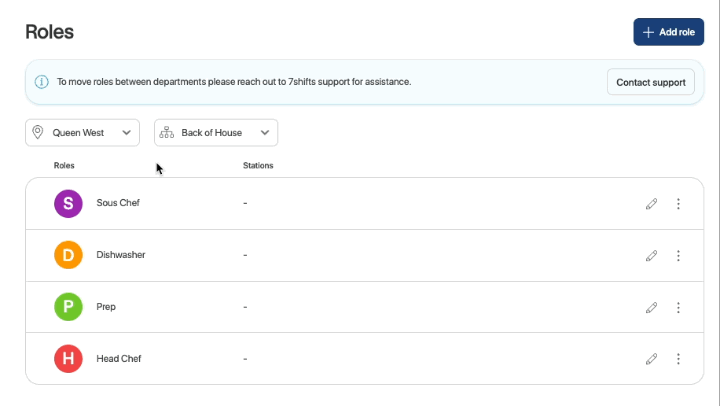Edit the Head Chef role
This screenshot has width=720, height=406.
[x=651, y=359]
